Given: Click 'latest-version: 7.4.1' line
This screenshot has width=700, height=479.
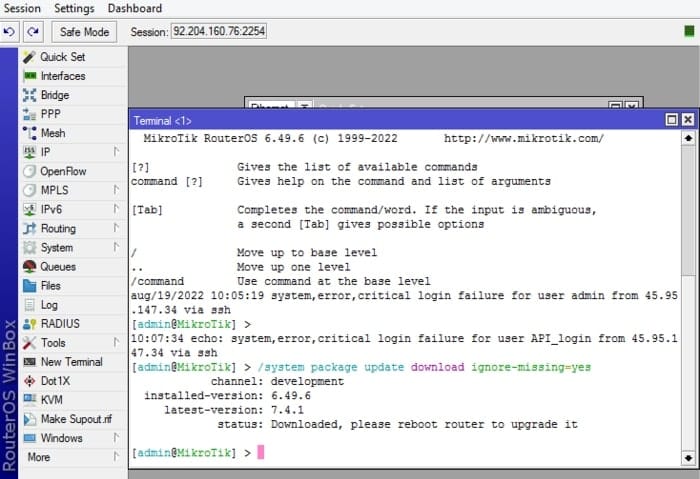Looking at the screenshot, I should (233, 410).
